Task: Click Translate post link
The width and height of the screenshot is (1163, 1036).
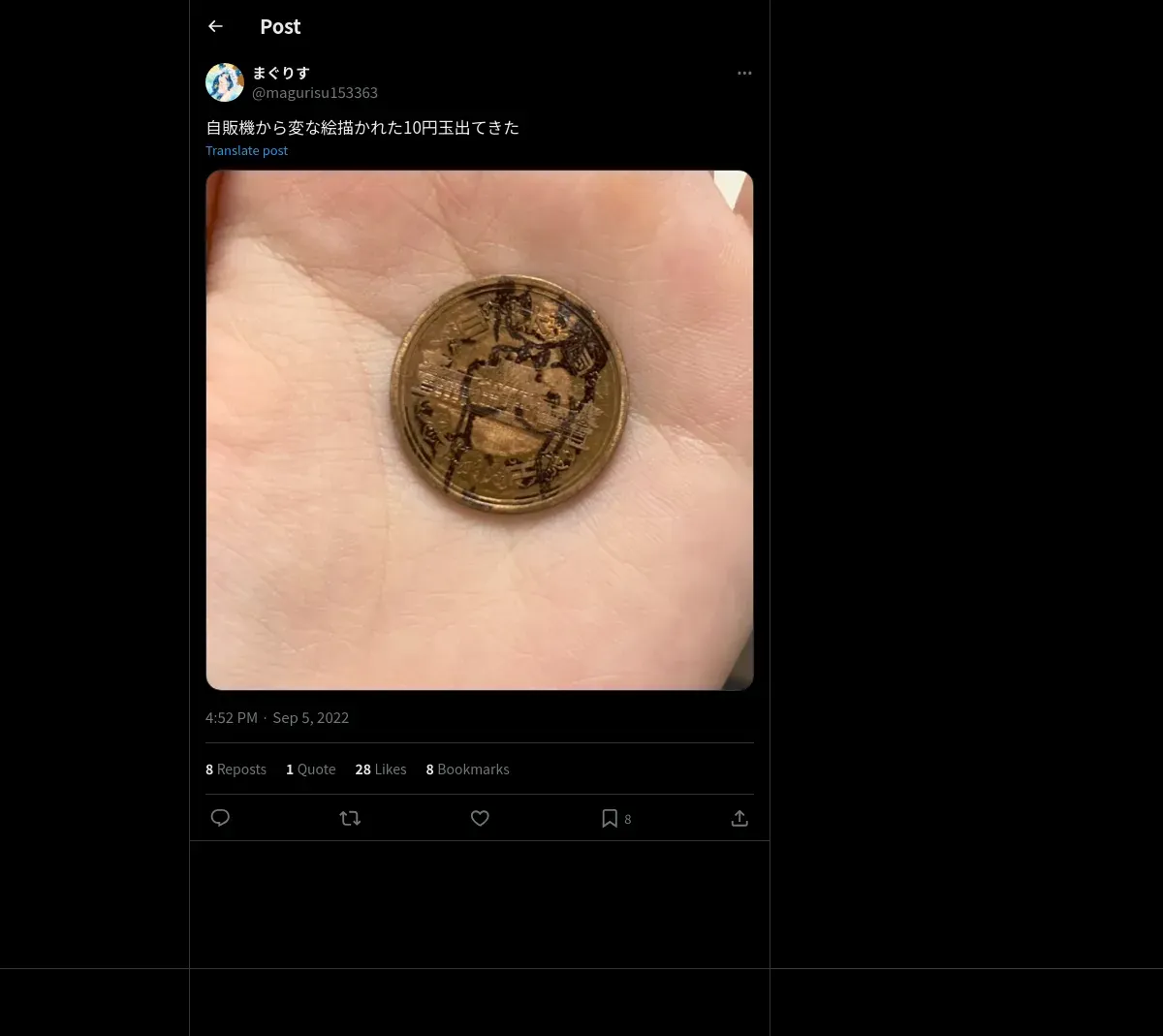Action: click(x=246, y=150)
